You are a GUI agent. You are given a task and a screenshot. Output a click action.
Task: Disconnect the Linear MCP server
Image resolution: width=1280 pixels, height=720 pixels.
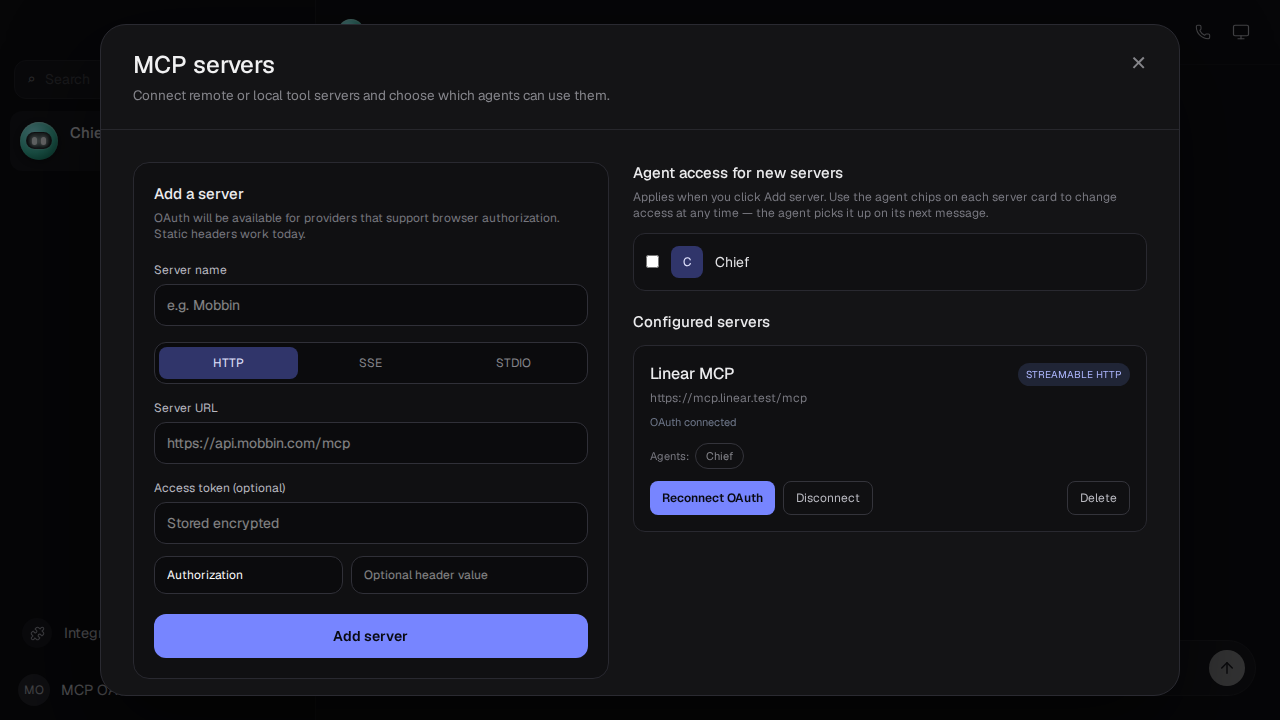828,498
